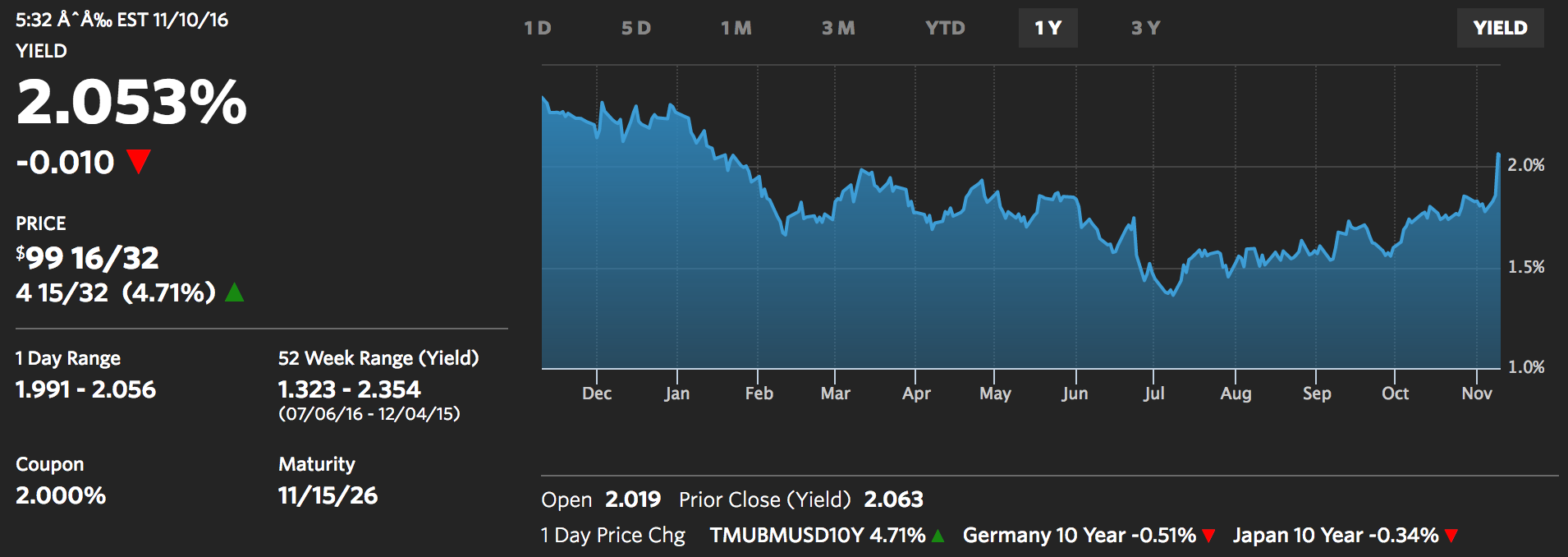Image resolution: width=1568 pixels, height=557 pixels.
Task: Click green arrow next to TMUBMUSD10Y 4.71%
Action: point(938,536)
